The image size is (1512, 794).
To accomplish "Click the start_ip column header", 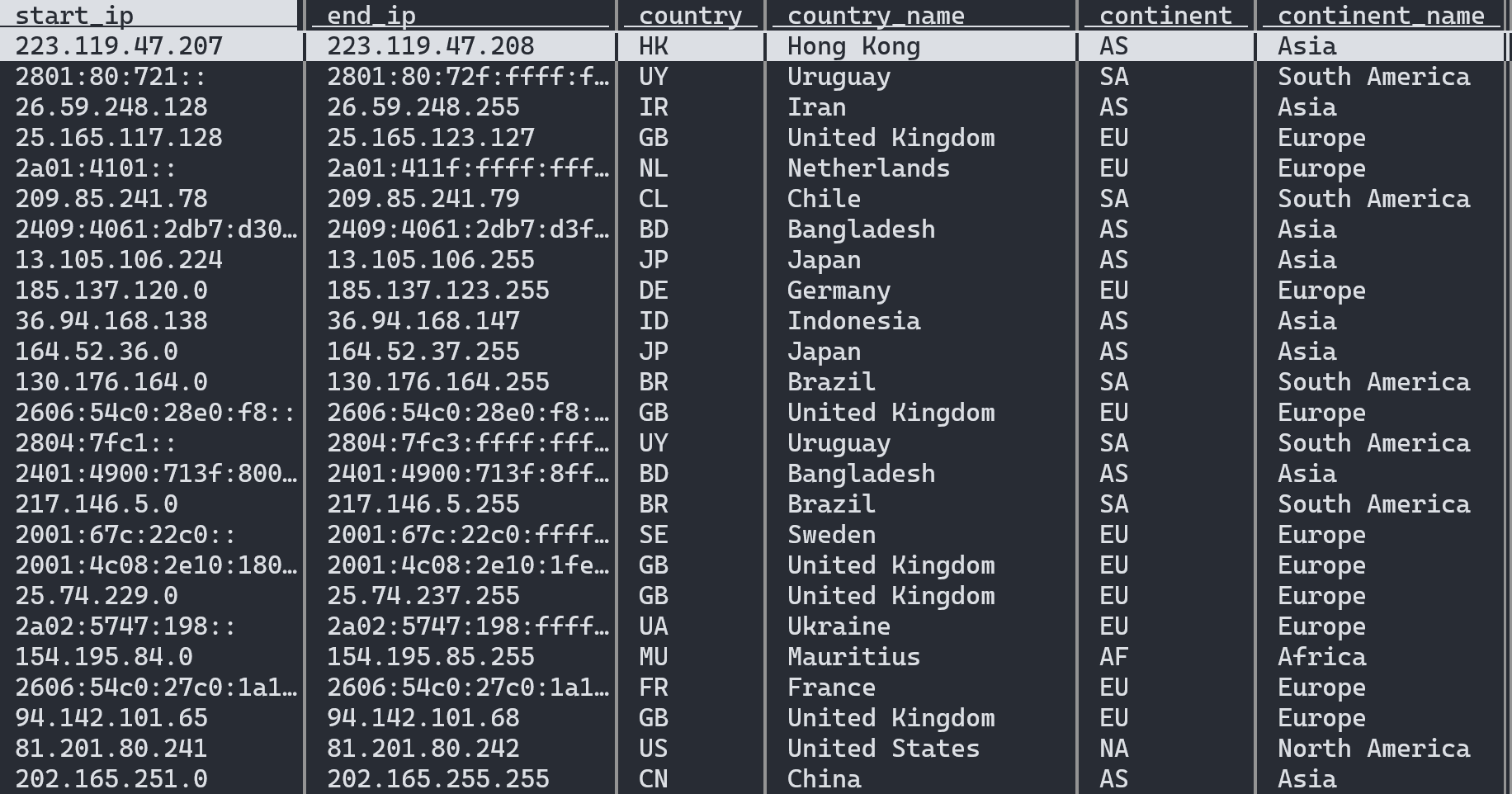I will pos(74,14).
